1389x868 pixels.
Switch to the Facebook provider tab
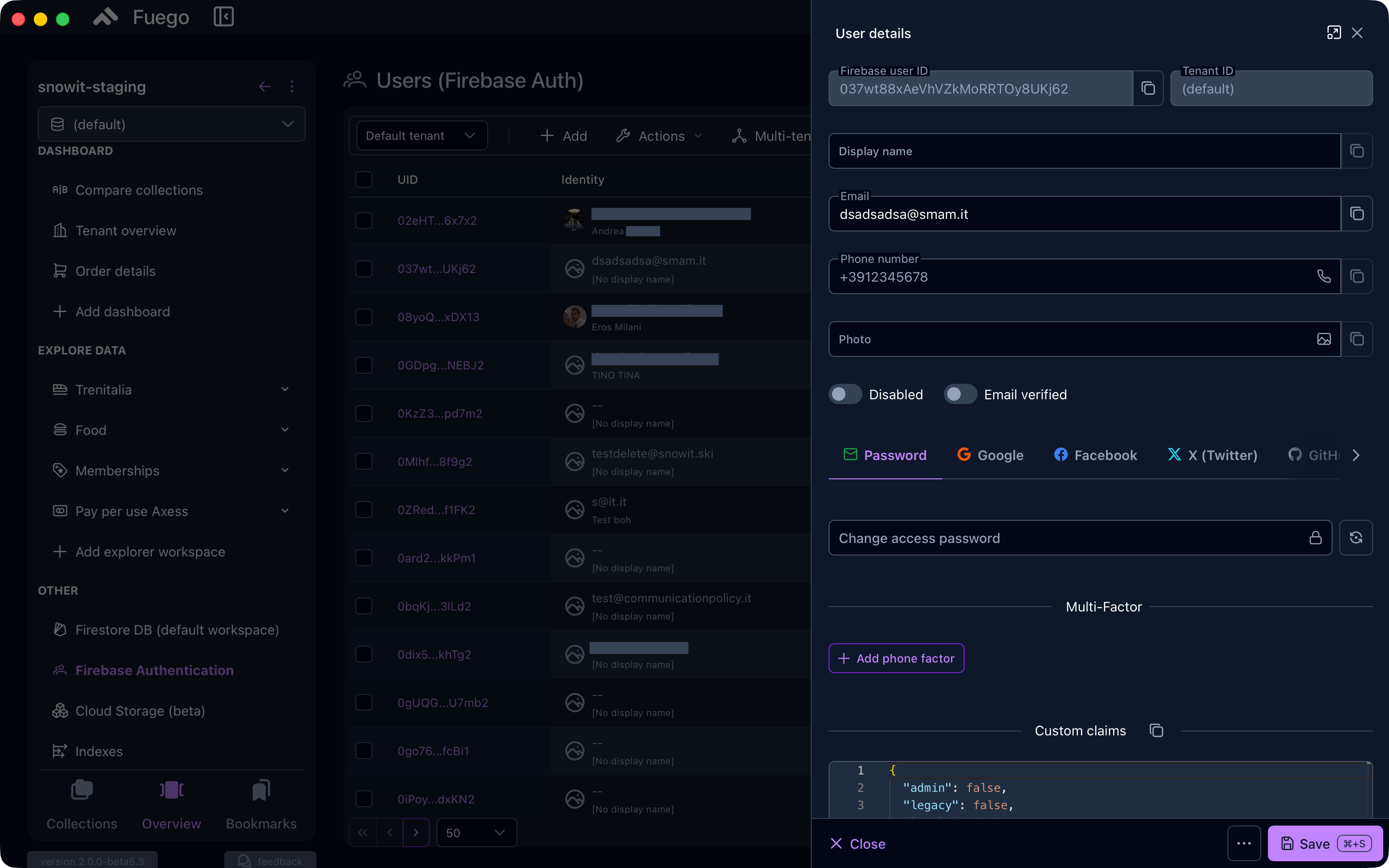(x=1096, y=455)
